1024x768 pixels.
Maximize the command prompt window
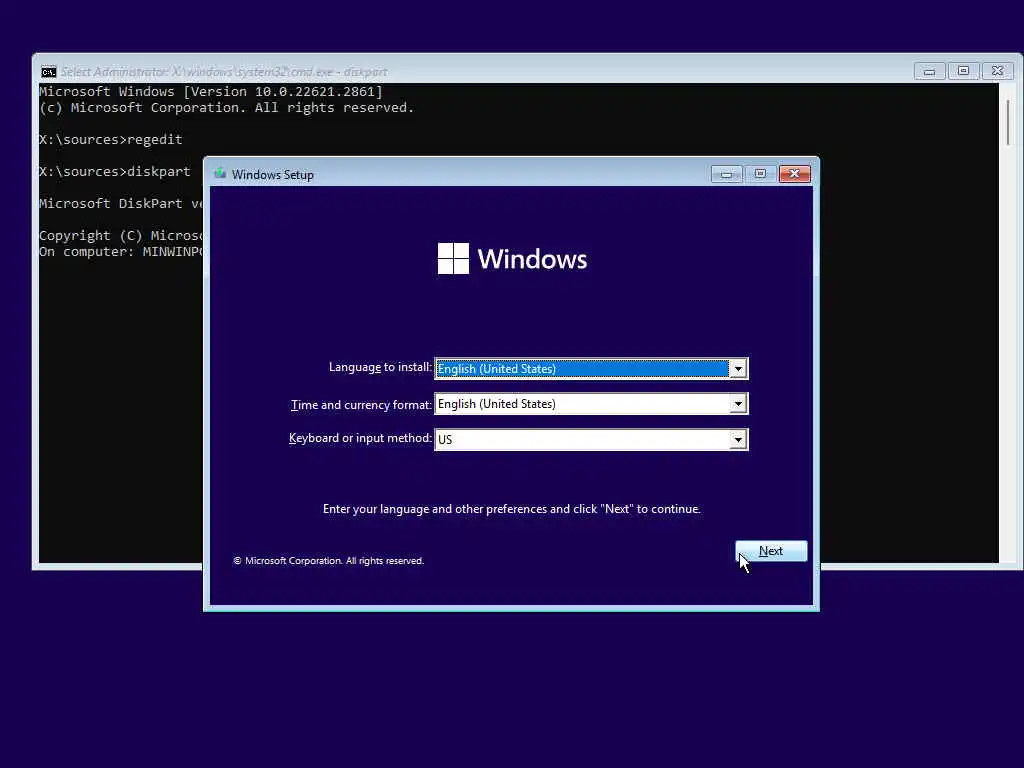pos(963,71)
